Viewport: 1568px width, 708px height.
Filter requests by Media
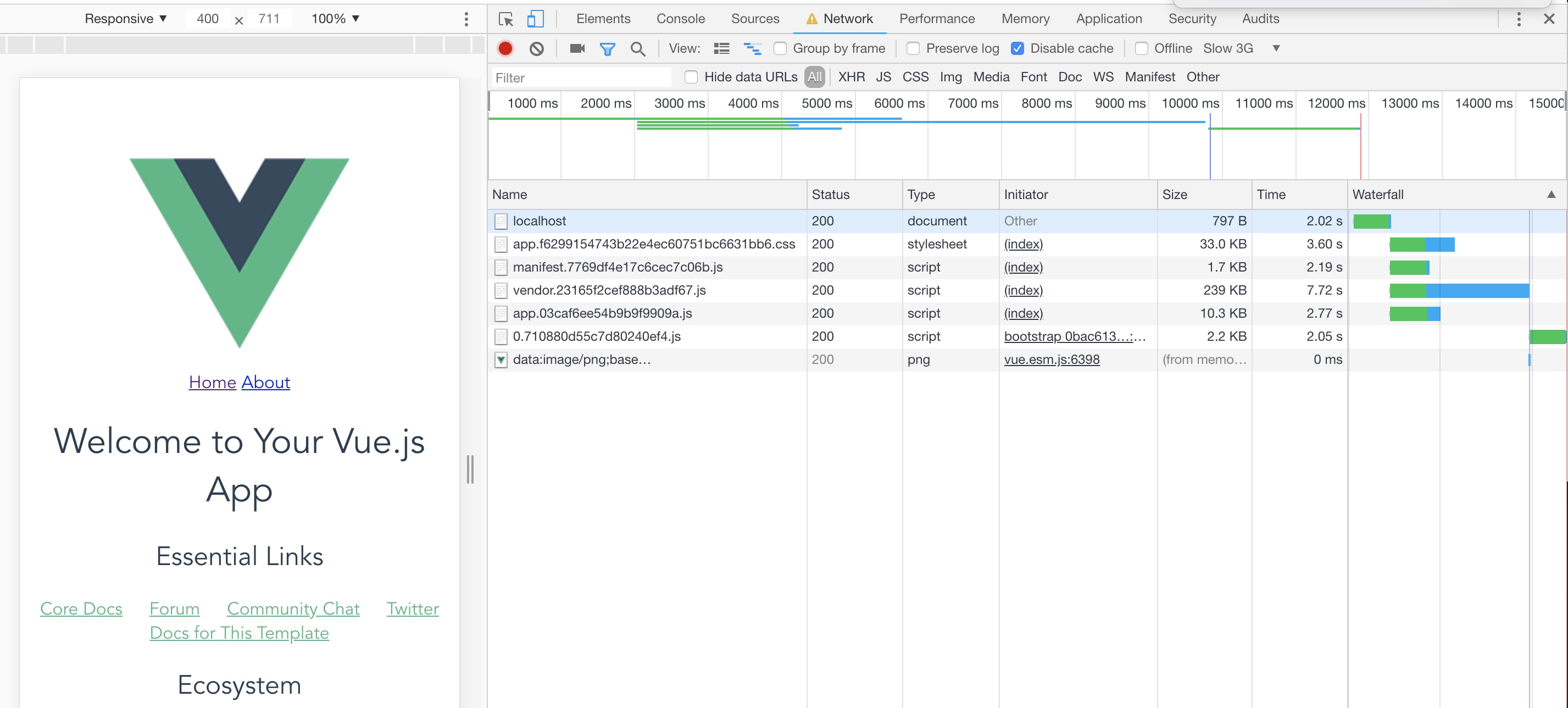(x=991, y=77)
